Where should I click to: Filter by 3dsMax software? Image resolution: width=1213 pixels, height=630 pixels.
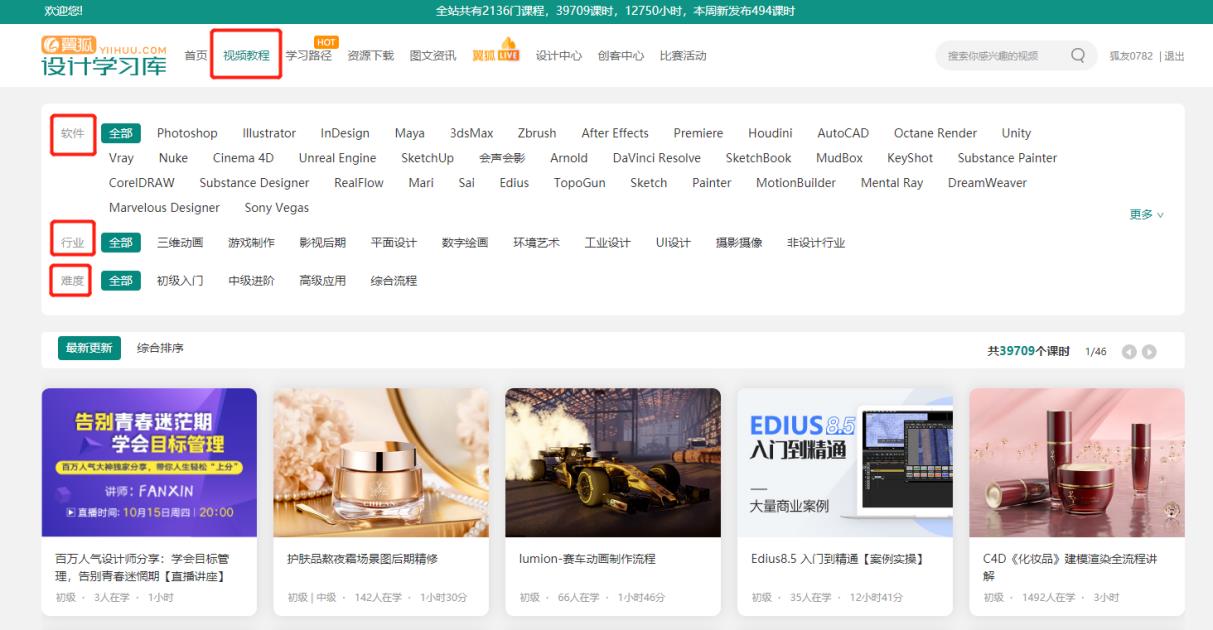coord(472,133)
